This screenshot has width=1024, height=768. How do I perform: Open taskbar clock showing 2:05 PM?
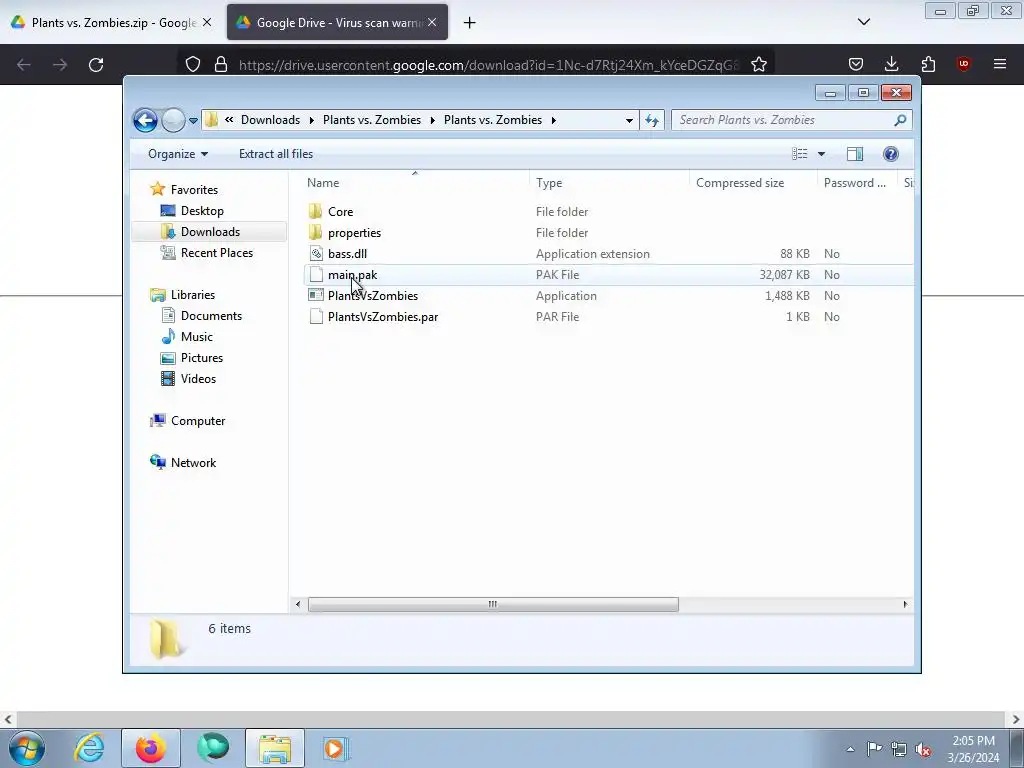click(x=973, y=749)
